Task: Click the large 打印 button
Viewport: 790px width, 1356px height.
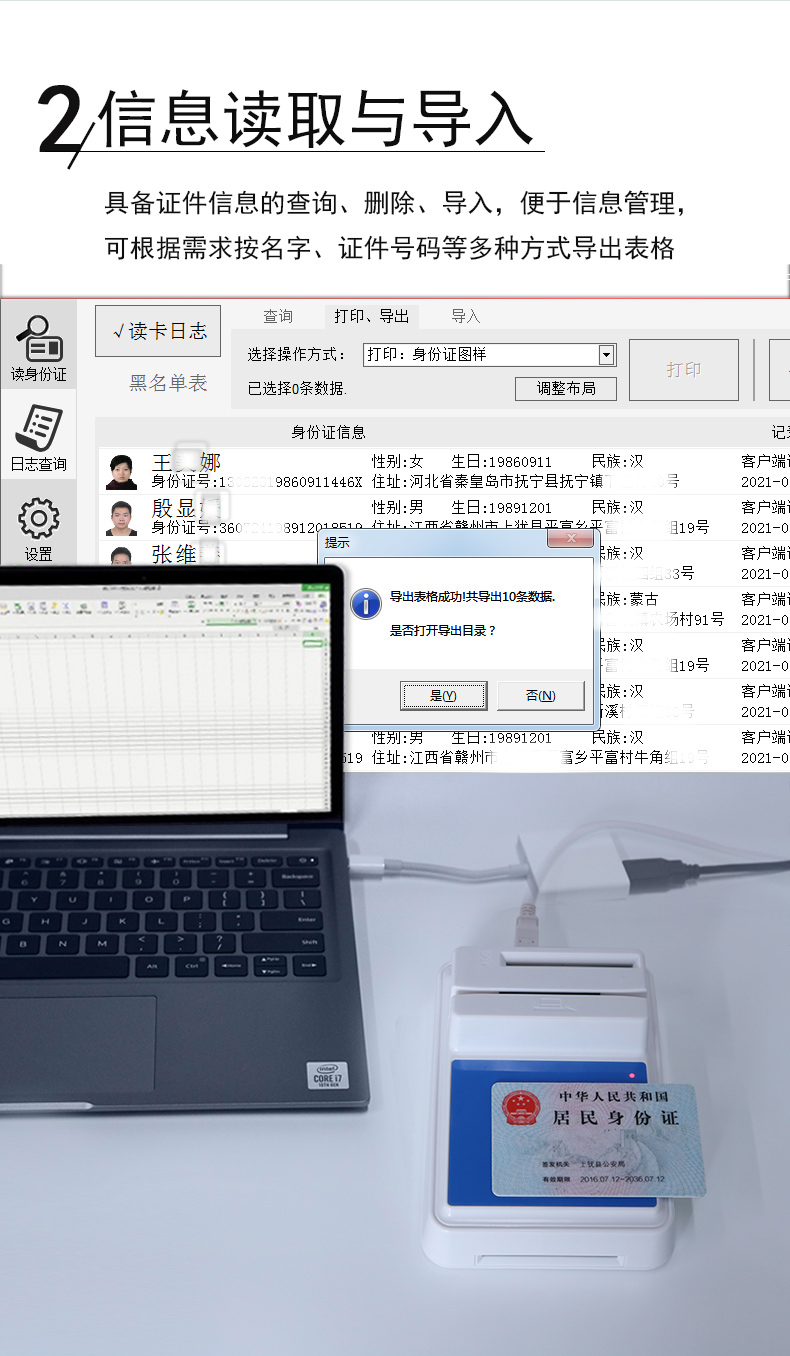Action: click(x=684, y=370)
